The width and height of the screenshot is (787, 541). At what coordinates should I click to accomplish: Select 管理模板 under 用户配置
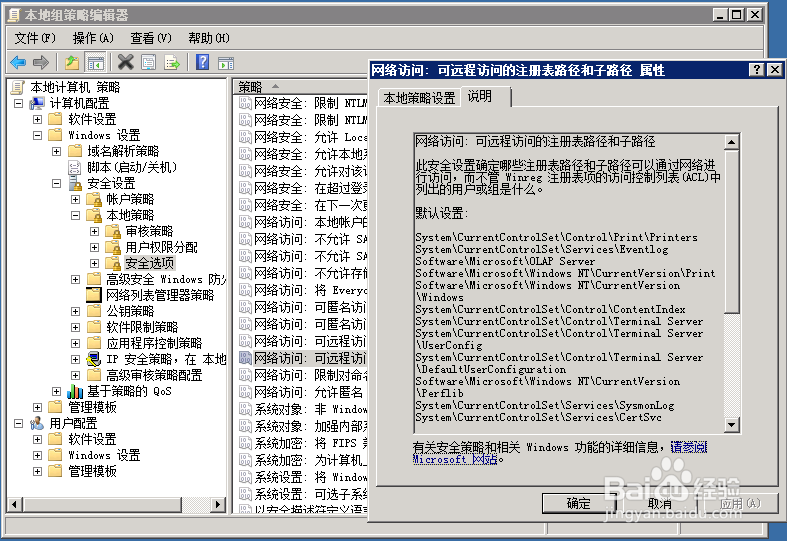pyautogui.click(x=92, y=471)
